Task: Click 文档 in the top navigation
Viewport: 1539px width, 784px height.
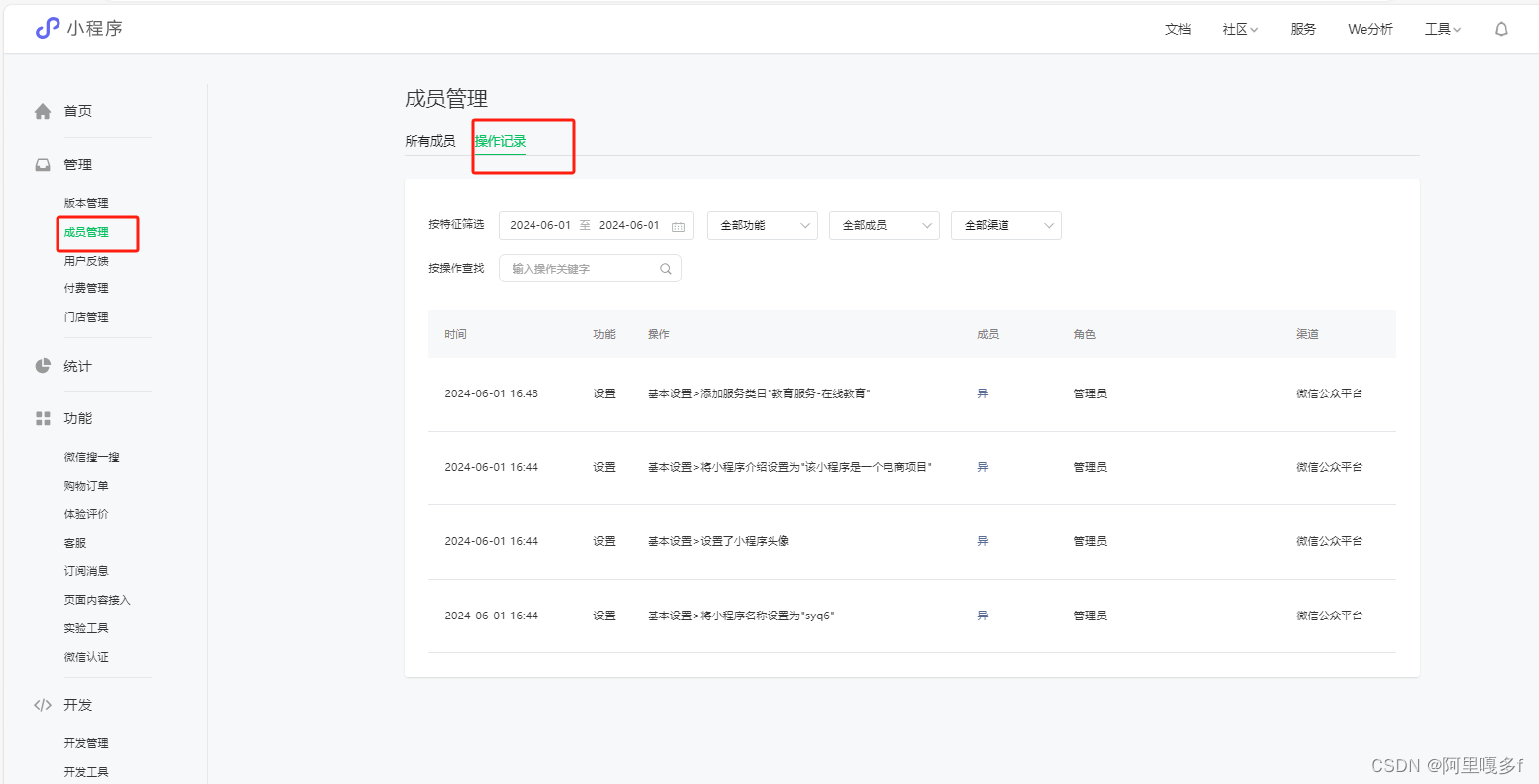Action: [x=1178, y=29]
